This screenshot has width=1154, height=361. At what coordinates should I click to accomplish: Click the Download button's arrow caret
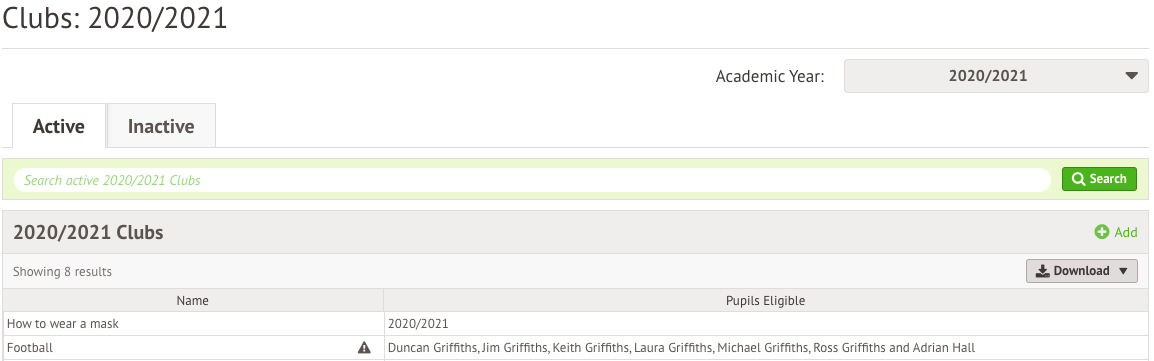coord(1122,271)
